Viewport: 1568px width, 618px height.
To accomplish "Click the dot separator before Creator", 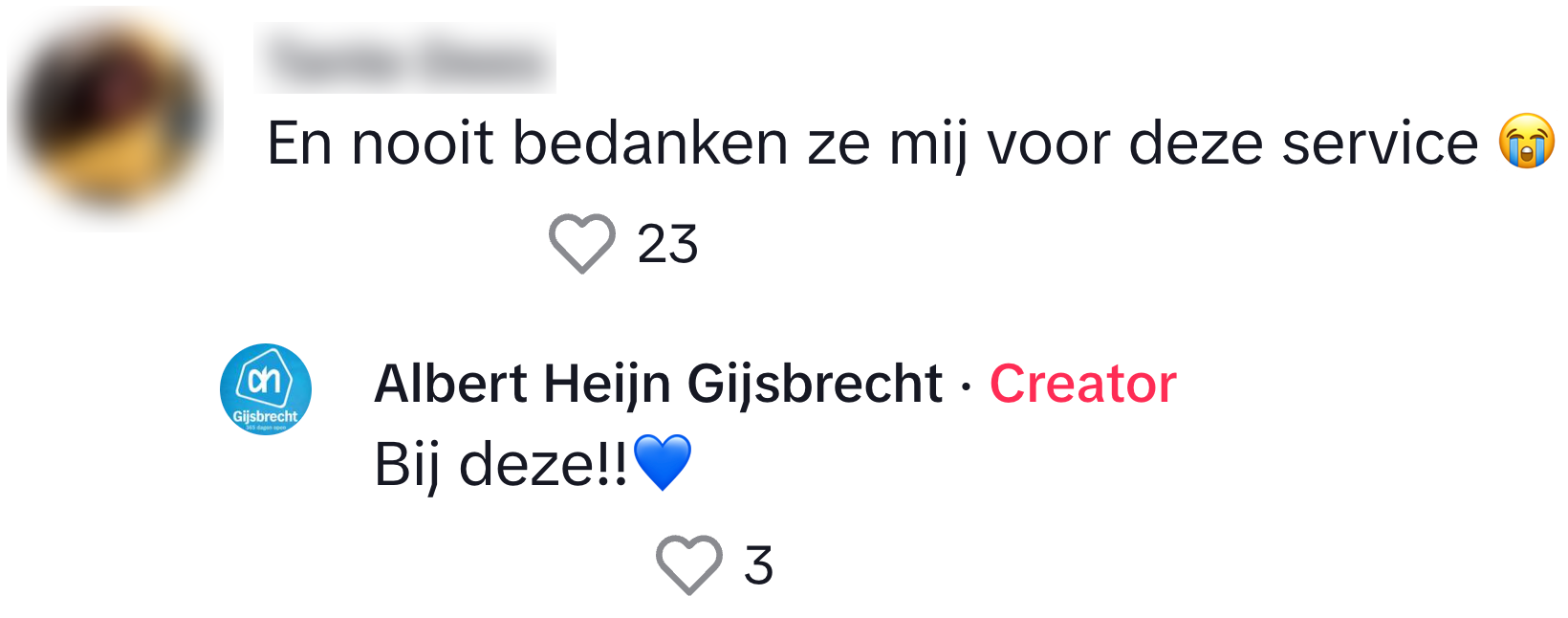I will click(x=966, y=386).
